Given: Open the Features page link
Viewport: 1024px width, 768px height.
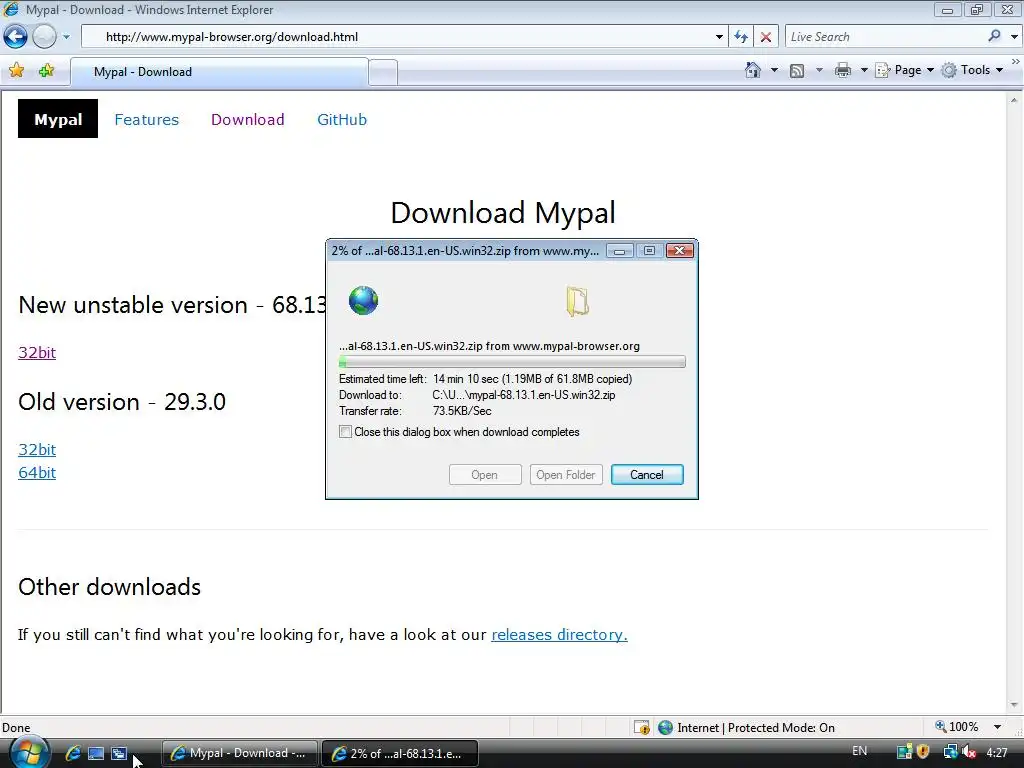Looking at the screenshot, I should [x=146, y=120].
